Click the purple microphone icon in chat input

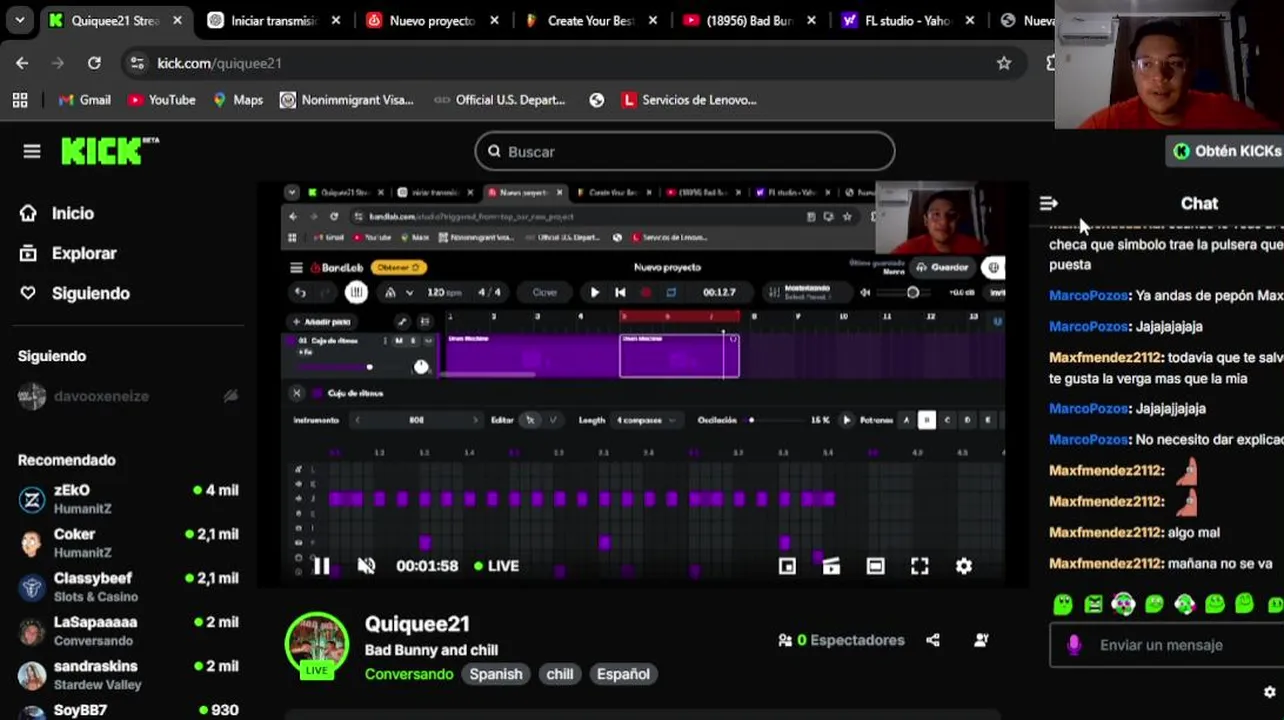[x=1074, y=645]
